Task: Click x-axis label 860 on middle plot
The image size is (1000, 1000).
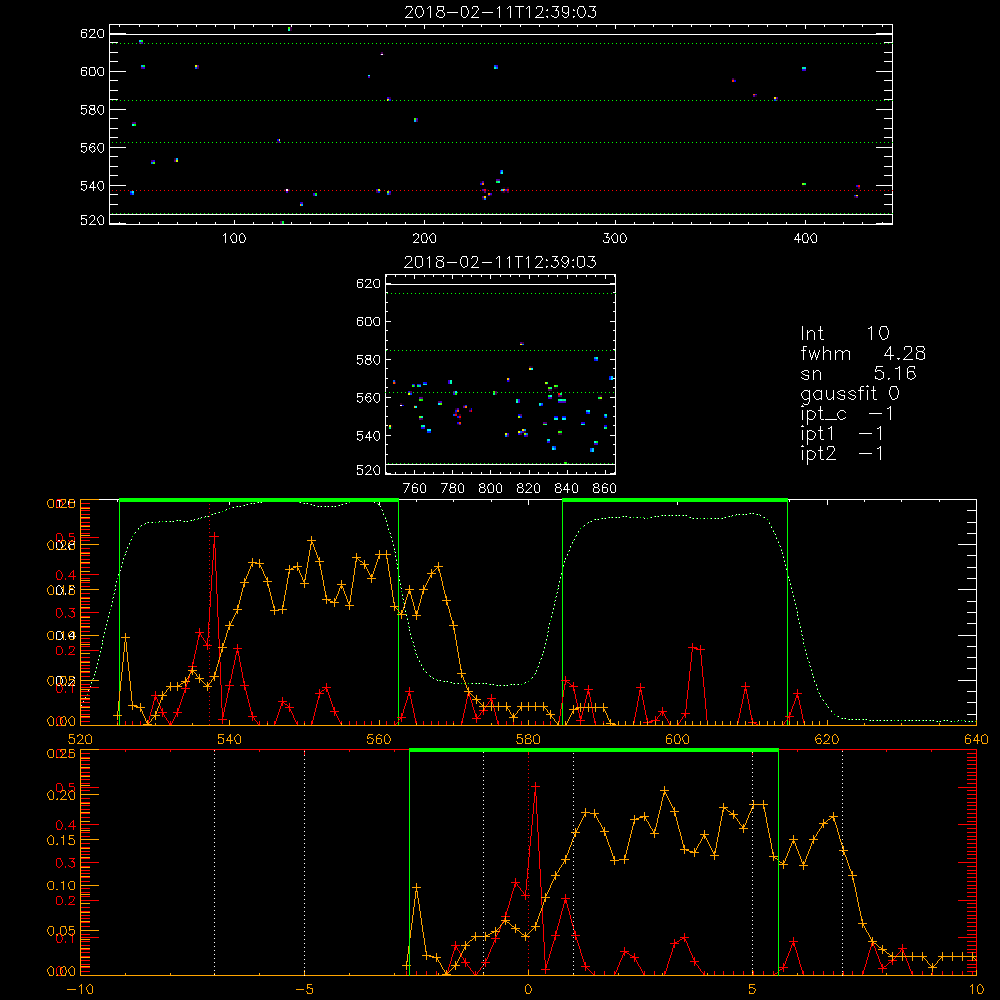Action: coord(605,489)
